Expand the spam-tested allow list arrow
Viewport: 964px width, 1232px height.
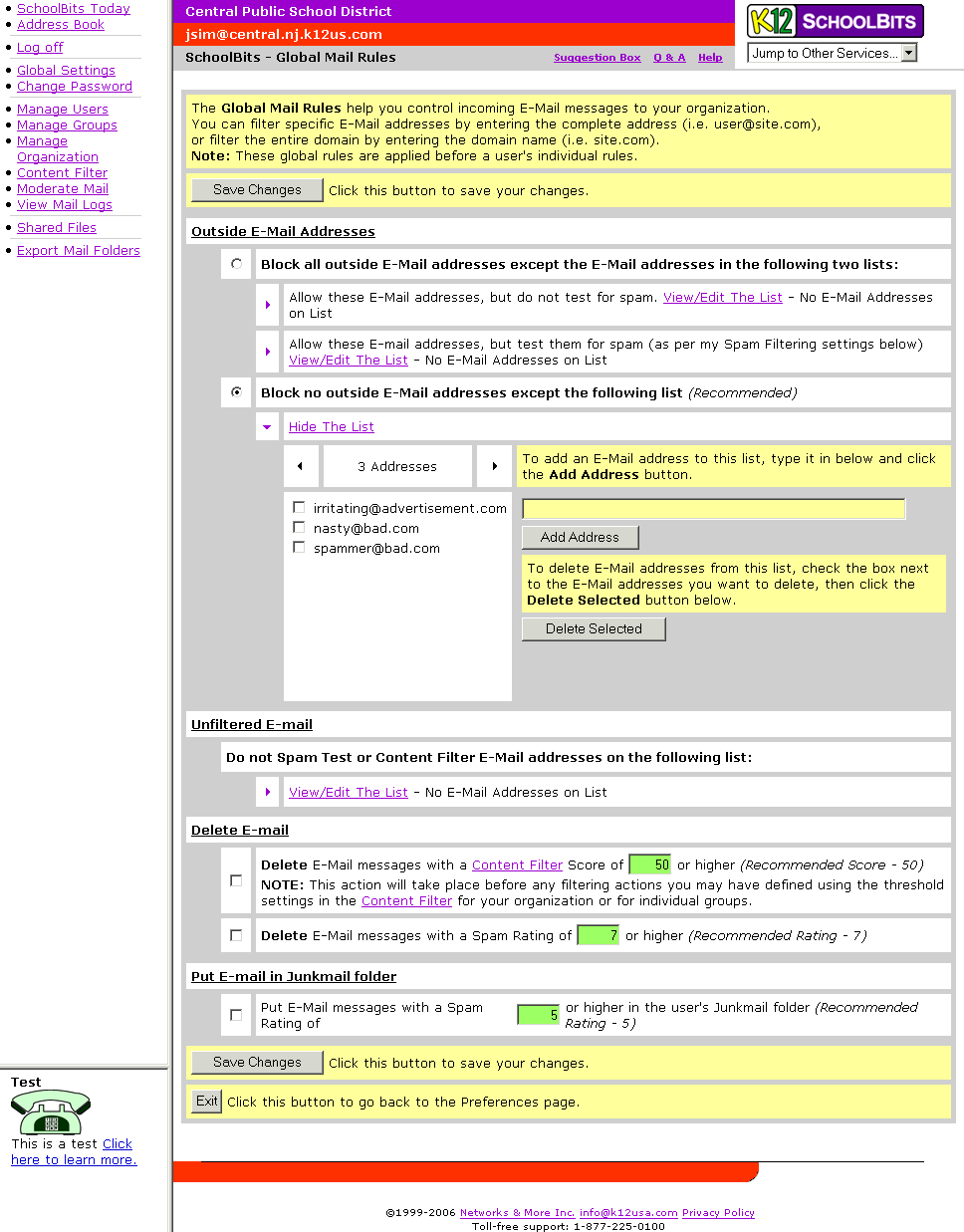tap(268, 352)
